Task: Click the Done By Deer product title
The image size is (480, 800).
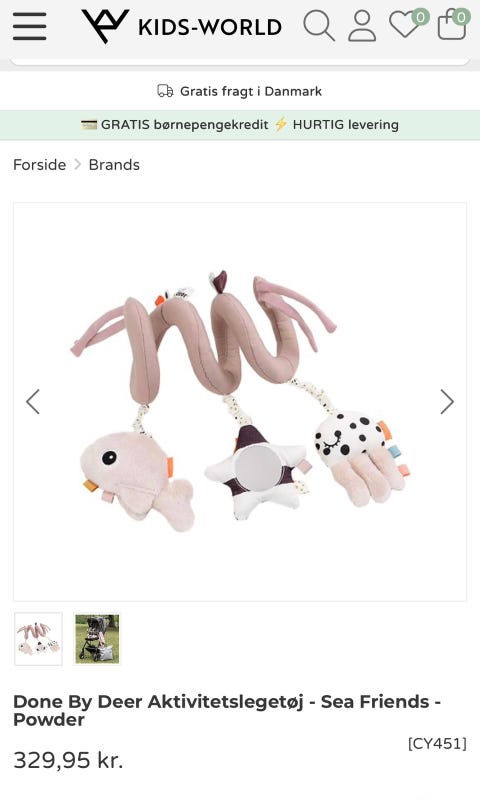Action: coord(227,710)
